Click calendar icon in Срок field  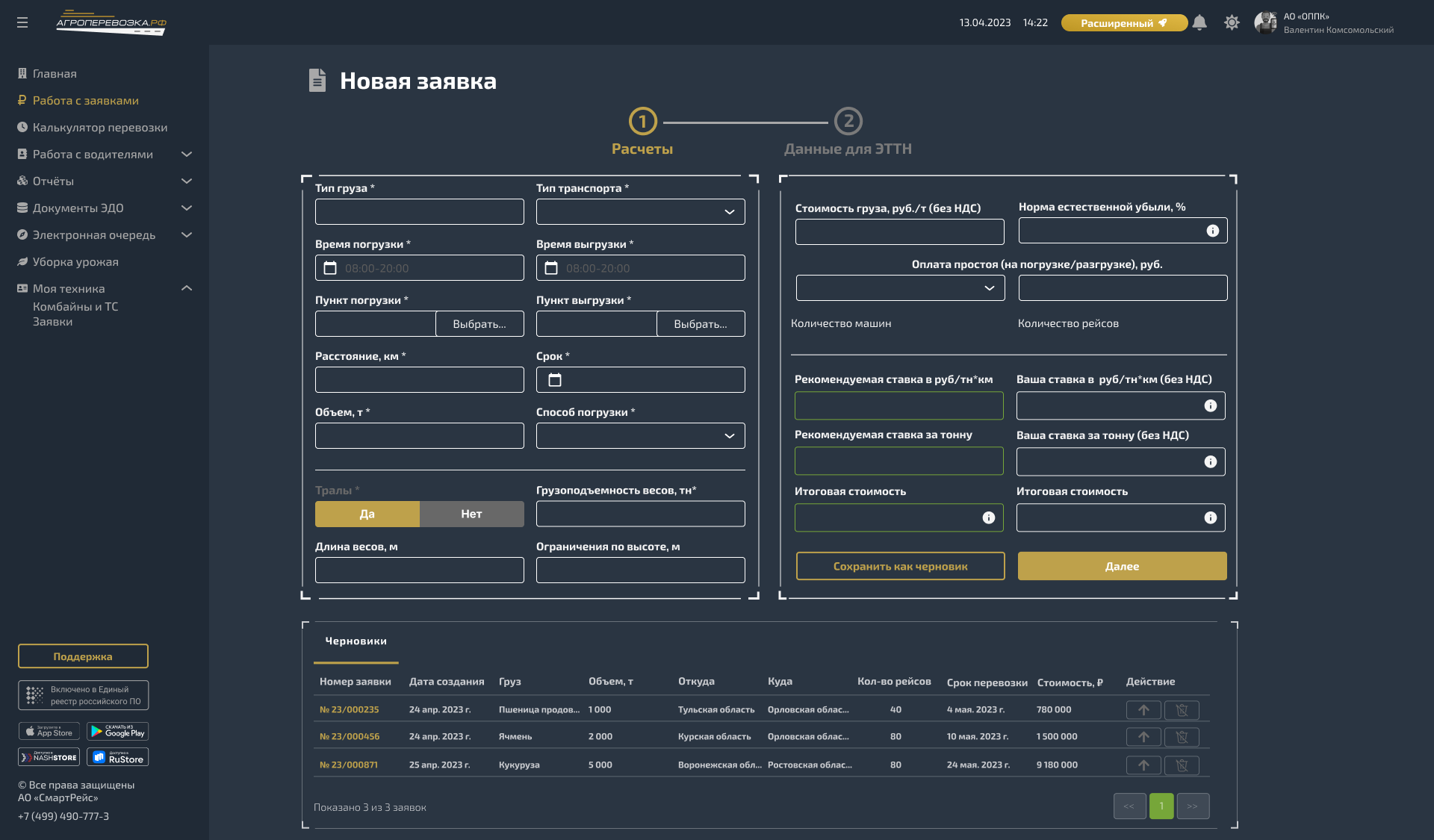tap(555, 380)
